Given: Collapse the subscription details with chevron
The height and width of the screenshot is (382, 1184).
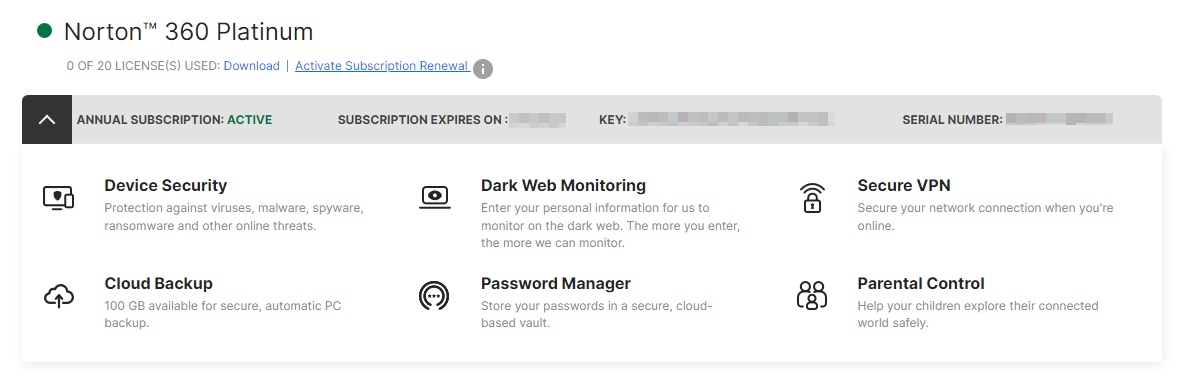Looking at the screenshot, I should pyautogui.click(x=47, y=119).
